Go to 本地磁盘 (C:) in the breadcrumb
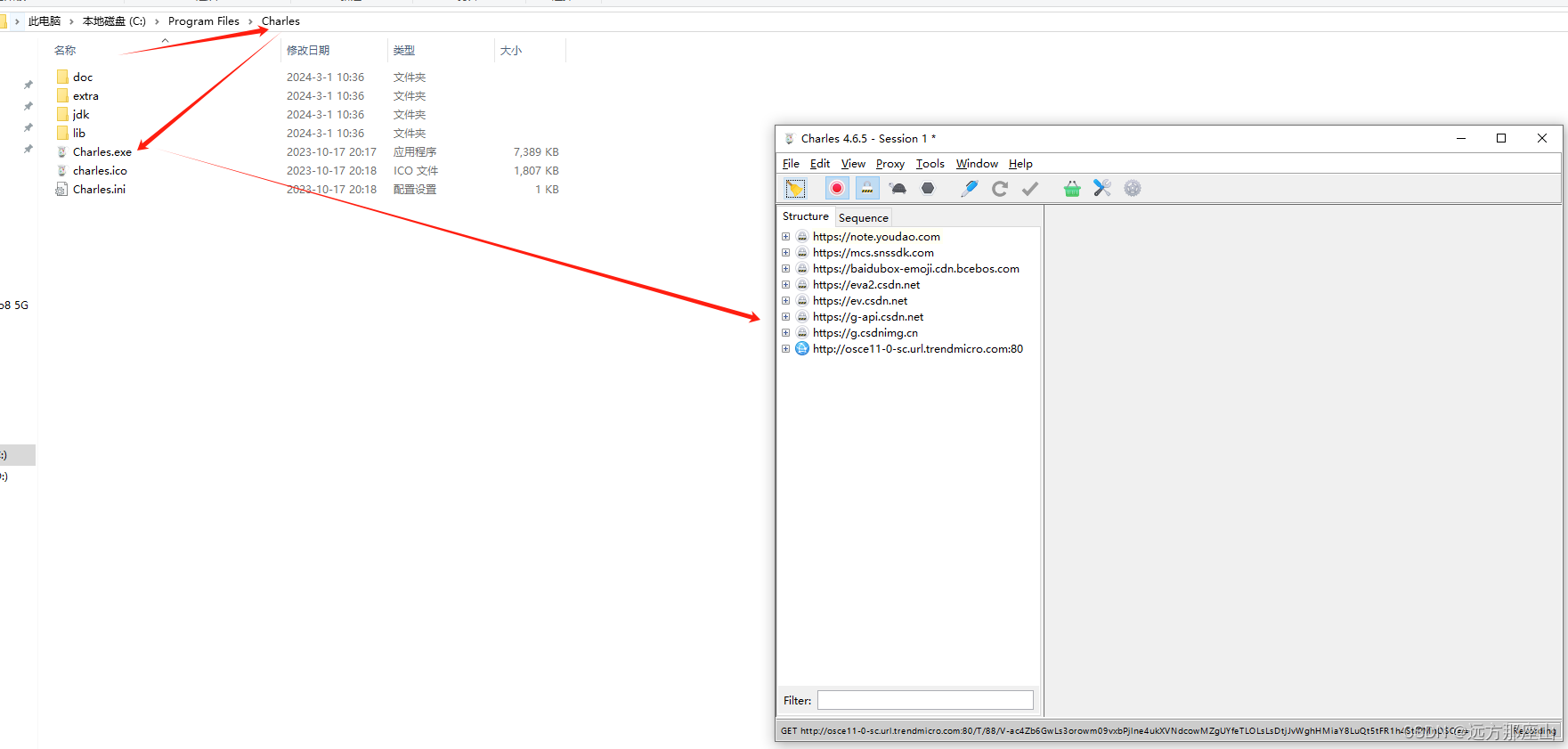Image resolution: width=1568 pixels, height=749 pixels. point(114,21)
